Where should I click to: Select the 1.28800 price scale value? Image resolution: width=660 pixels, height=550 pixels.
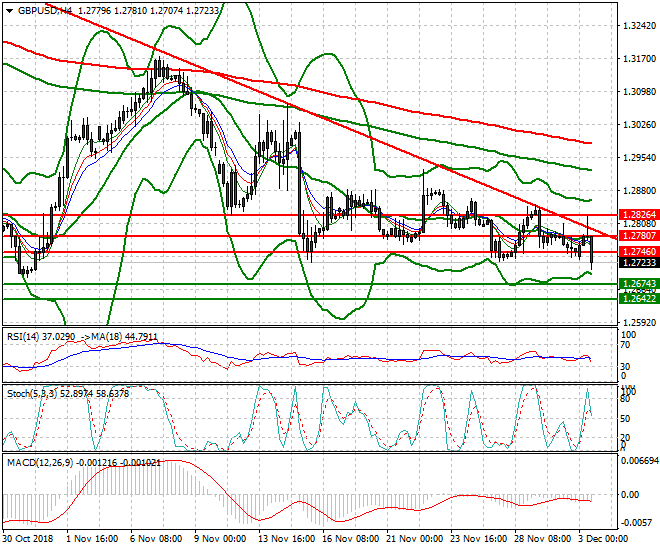(x=639, y=191)
